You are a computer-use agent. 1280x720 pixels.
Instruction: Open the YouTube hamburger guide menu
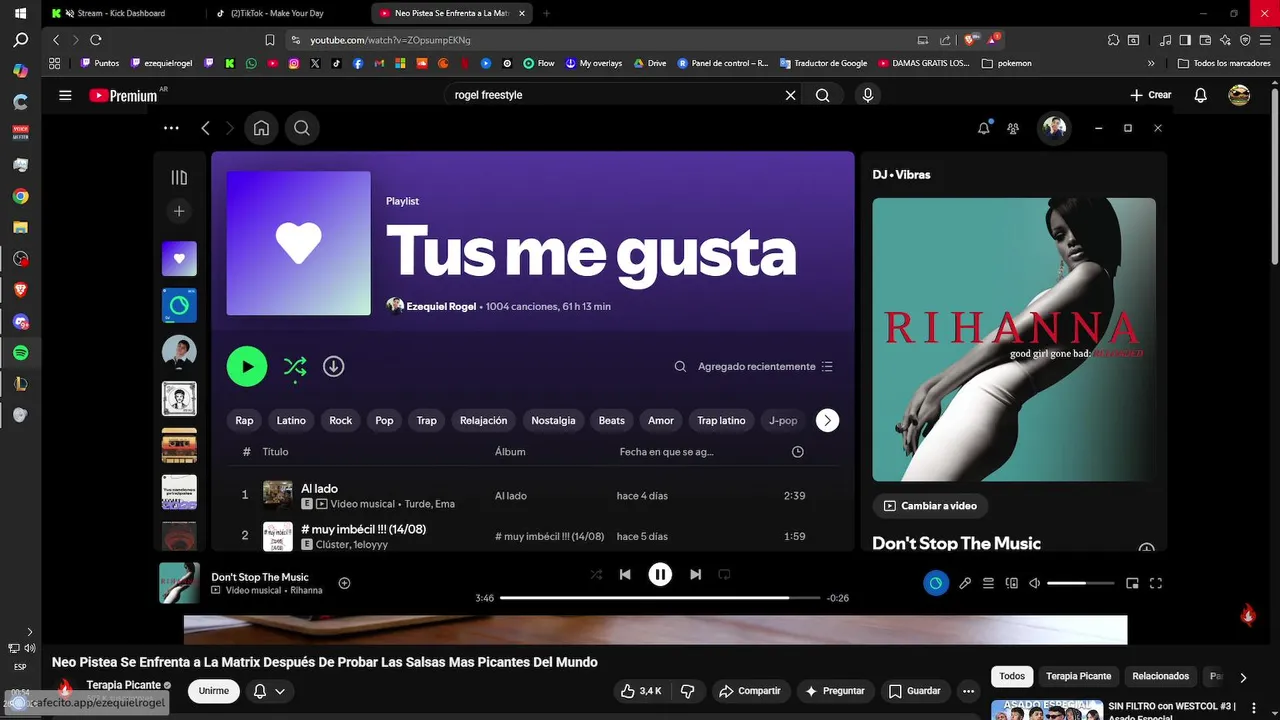click(65, 95)
